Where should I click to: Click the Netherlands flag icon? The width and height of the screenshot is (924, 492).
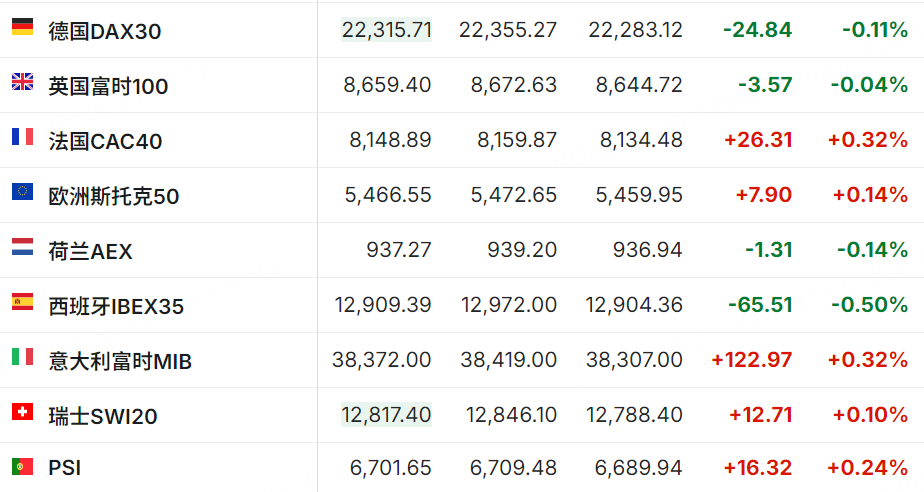tap(22, 247)
